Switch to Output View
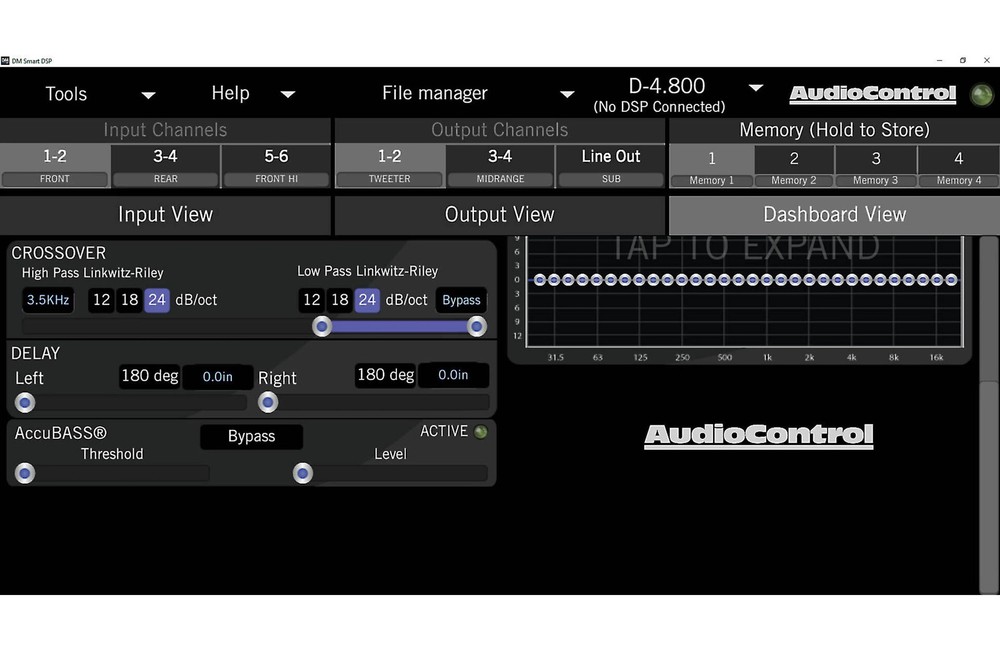Viewport: 1000px width, 650px height. [x=499, y=215]
